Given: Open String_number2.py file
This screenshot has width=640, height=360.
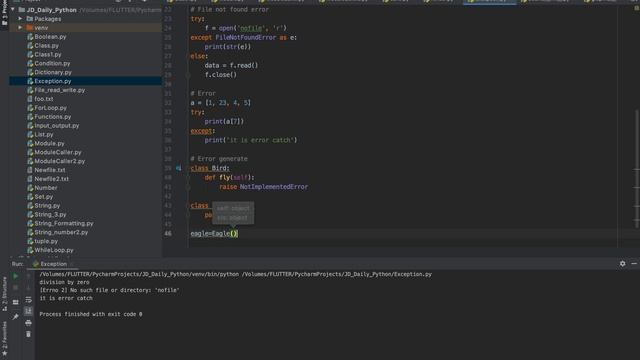Looking at the screenshot, I should 61,233.
